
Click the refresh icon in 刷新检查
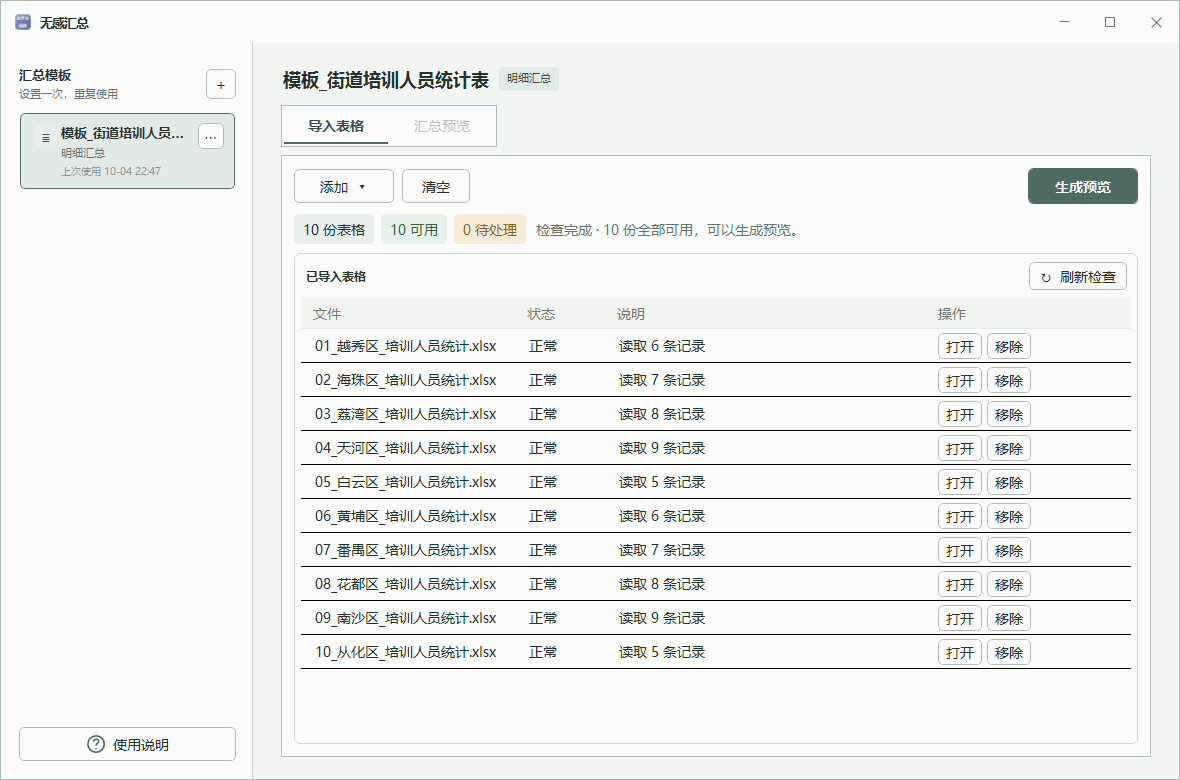click(1045, 278)
